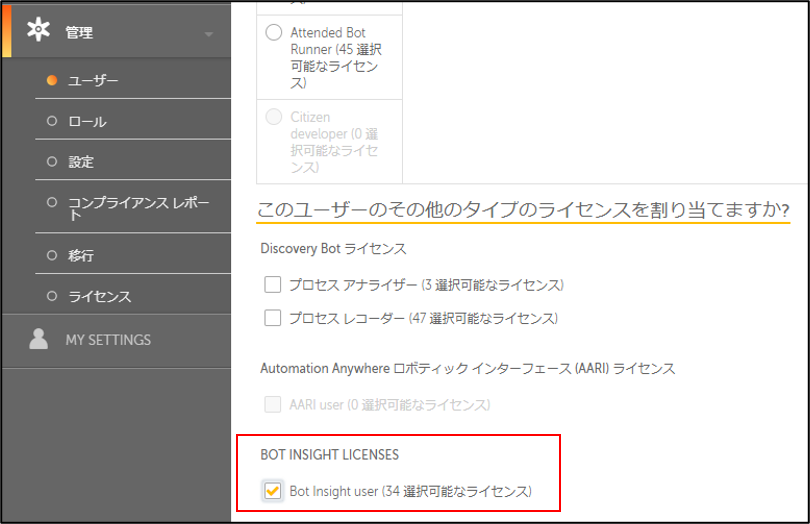This screenshot has height=524, width=810.
Task: Click the bullet next to コンプライアンス レポート
Action: click(52, 202)
